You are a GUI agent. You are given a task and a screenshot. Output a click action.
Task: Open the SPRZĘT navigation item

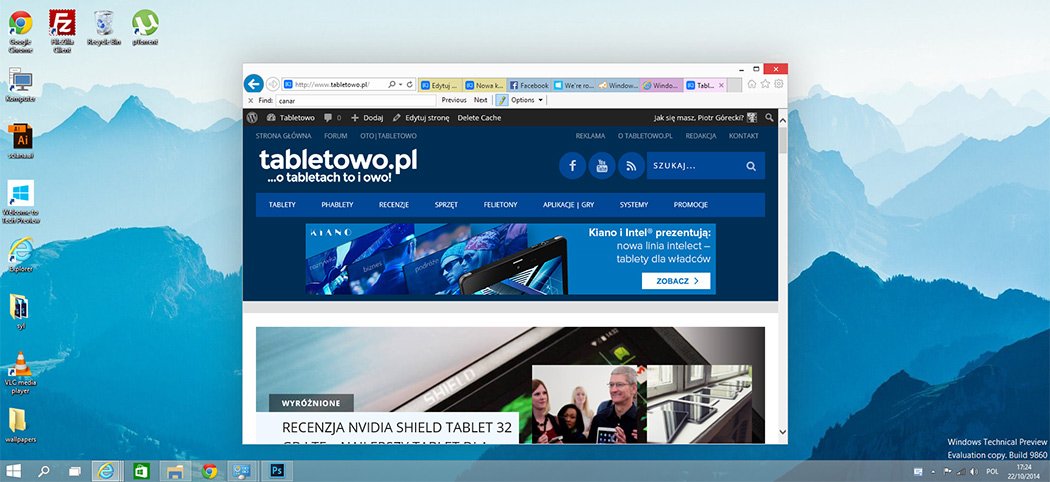[x=446, y=205]
